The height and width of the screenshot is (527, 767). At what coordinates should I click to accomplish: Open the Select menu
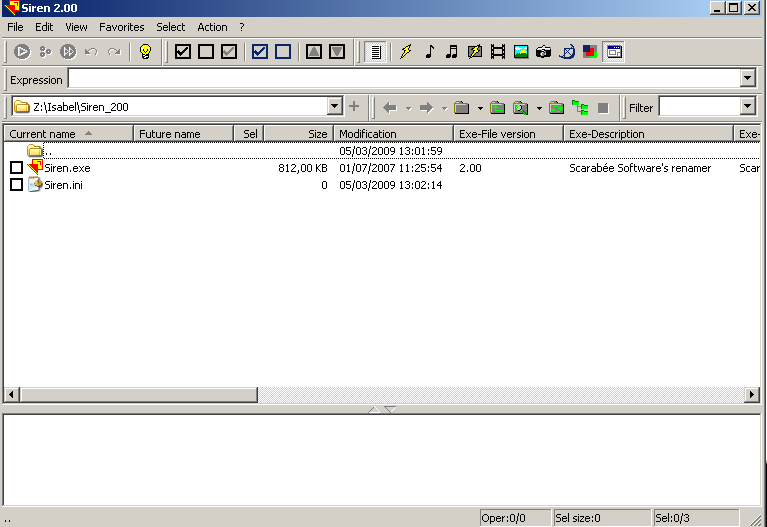(x=171, y=27)
